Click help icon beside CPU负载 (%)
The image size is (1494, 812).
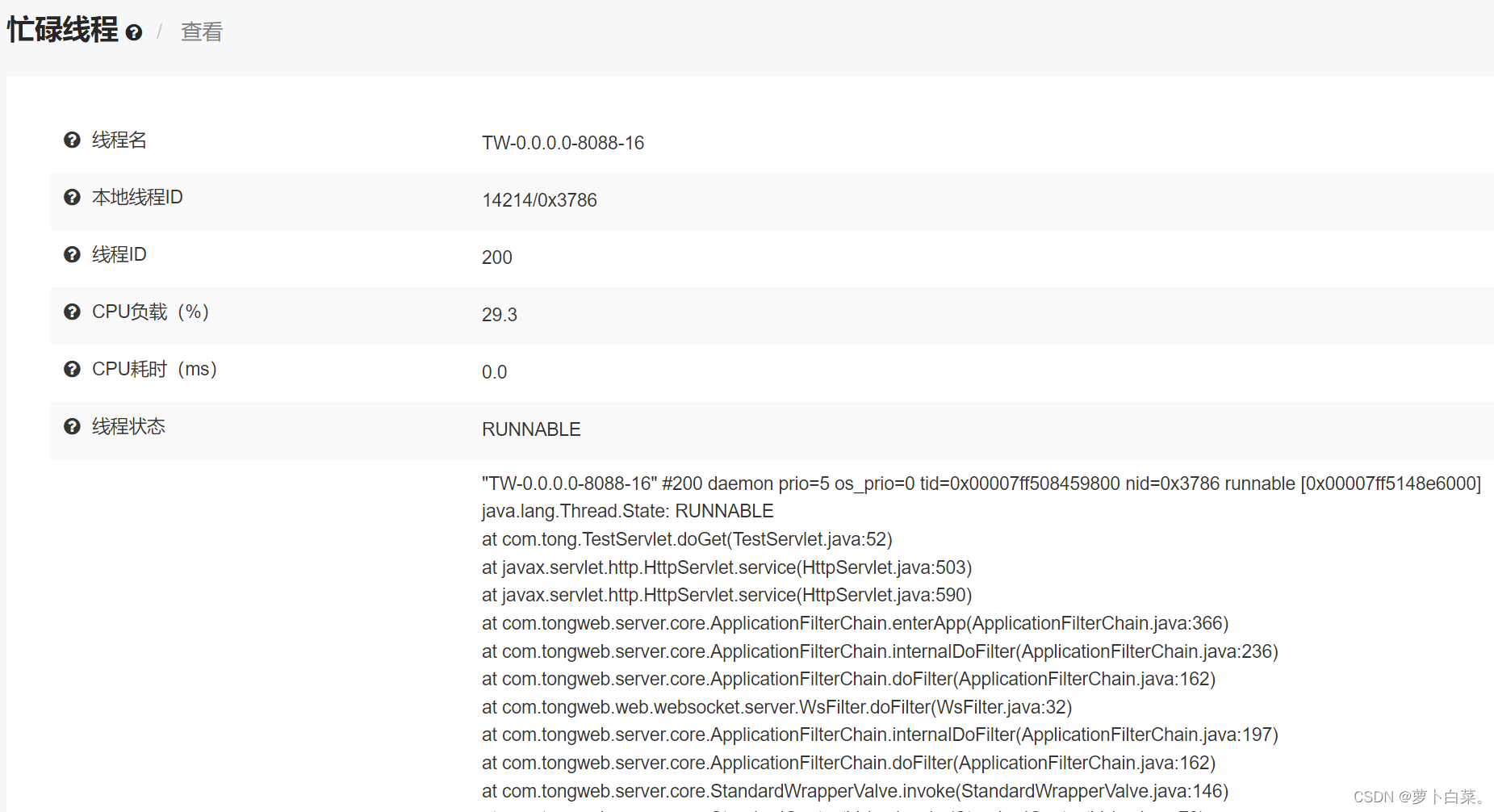[x=72, y=312]
